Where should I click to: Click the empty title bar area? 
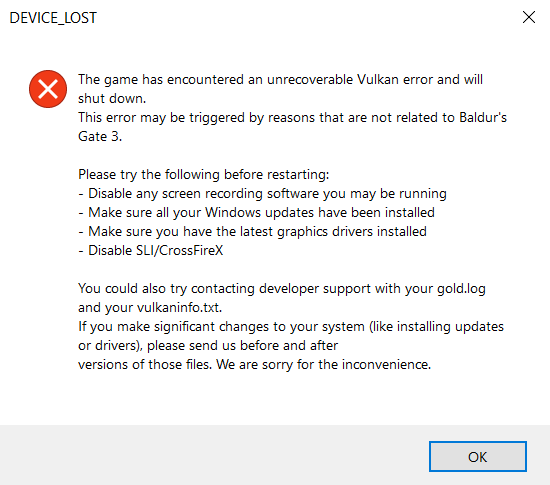(305, 17)
